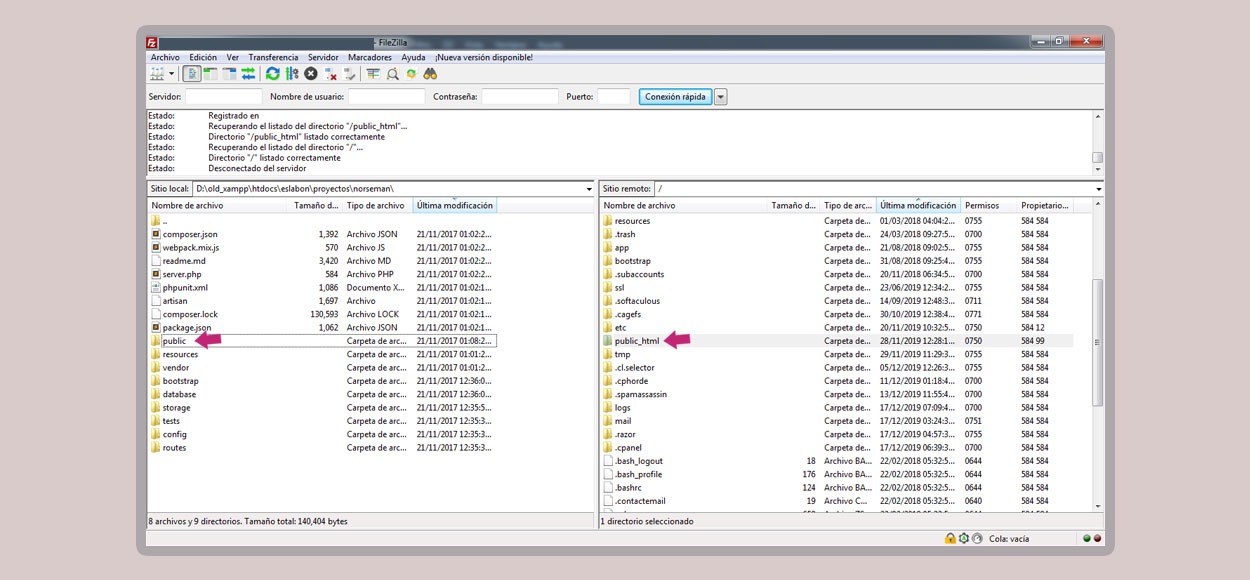Viewport: 1250px width, 580px height.
Task: Reconnect to the last server
Action: pyautogui.click(x=349, y=74)
